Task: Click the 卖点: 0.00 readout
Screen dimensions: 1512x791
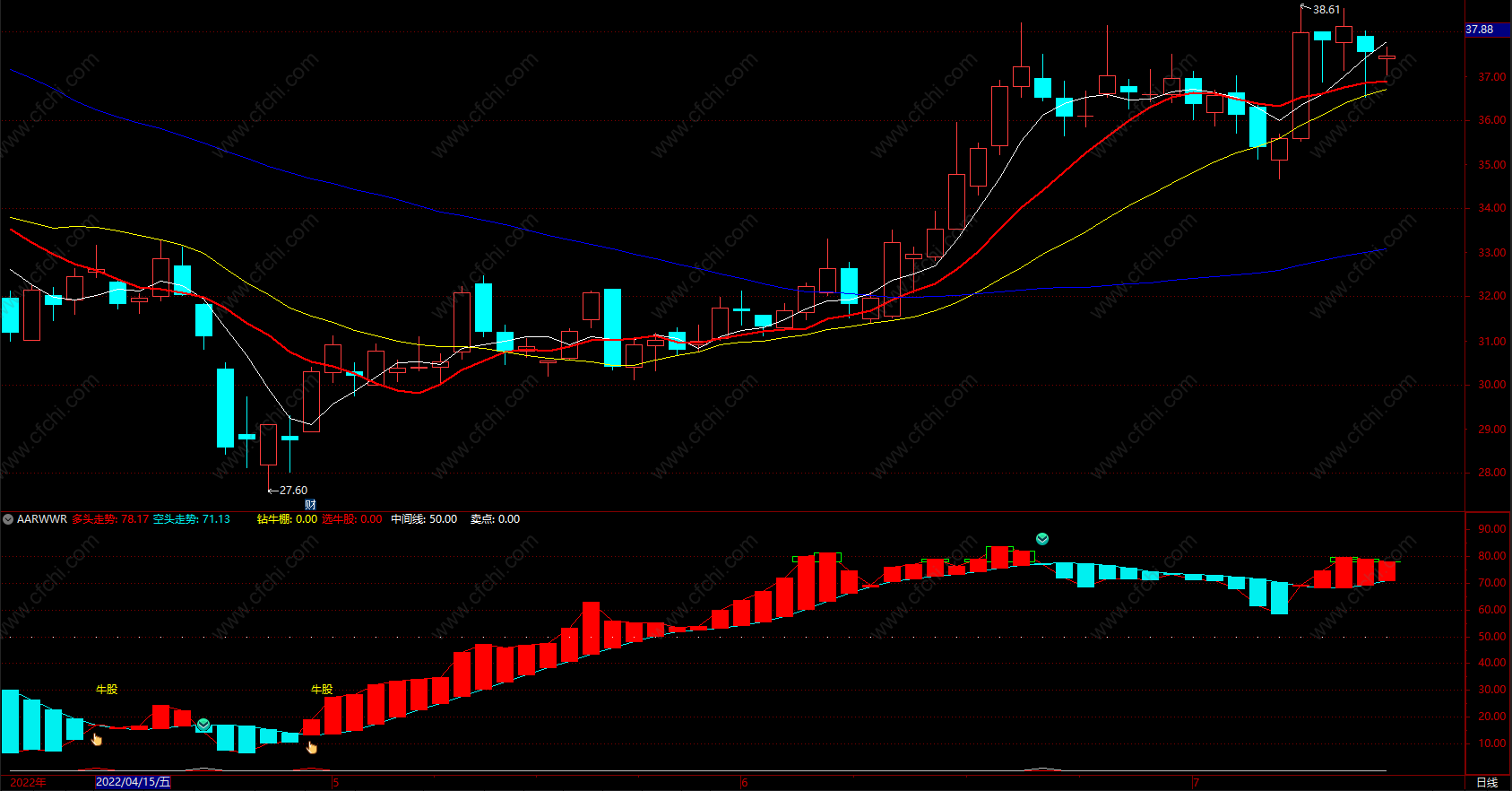Action: point(495,519)
